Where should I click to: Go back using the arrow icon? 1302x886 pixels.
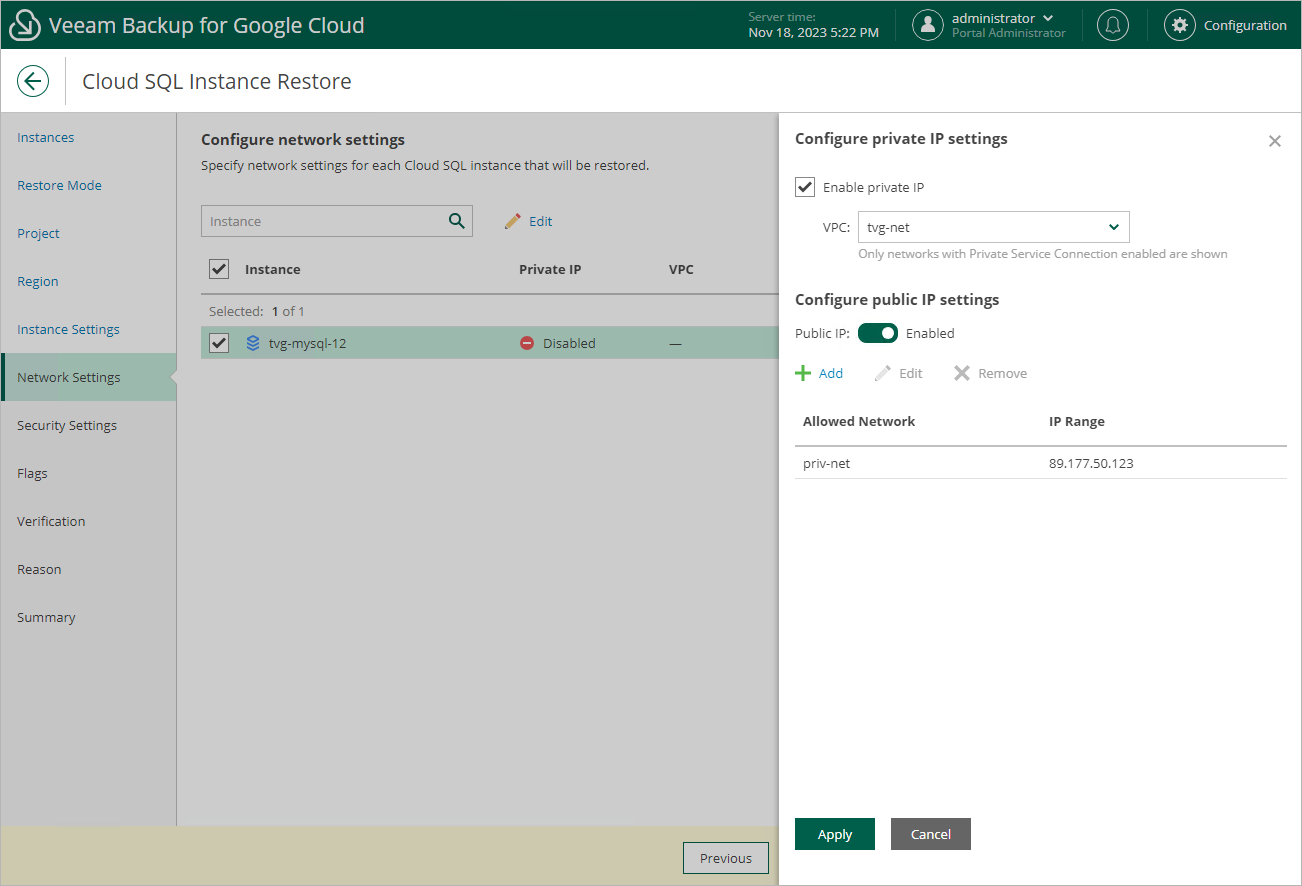click(x=33, y=81)
